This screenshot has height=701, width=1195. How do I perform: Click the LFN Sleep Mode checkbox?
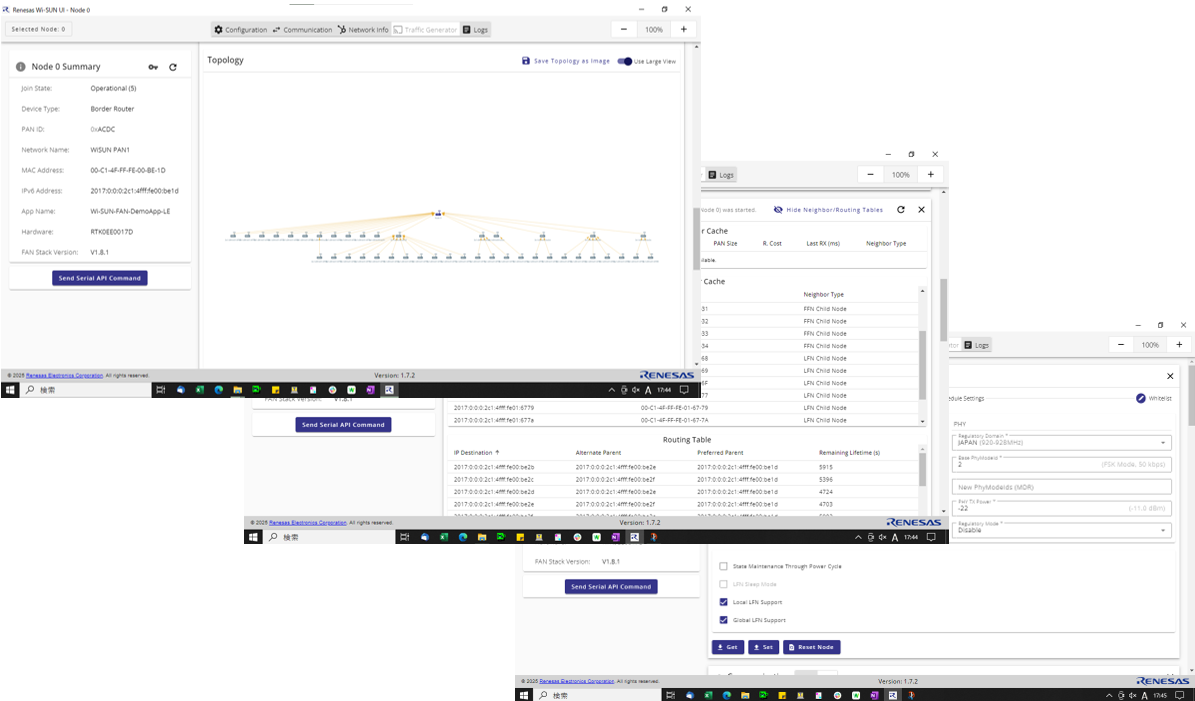[723, 584]
